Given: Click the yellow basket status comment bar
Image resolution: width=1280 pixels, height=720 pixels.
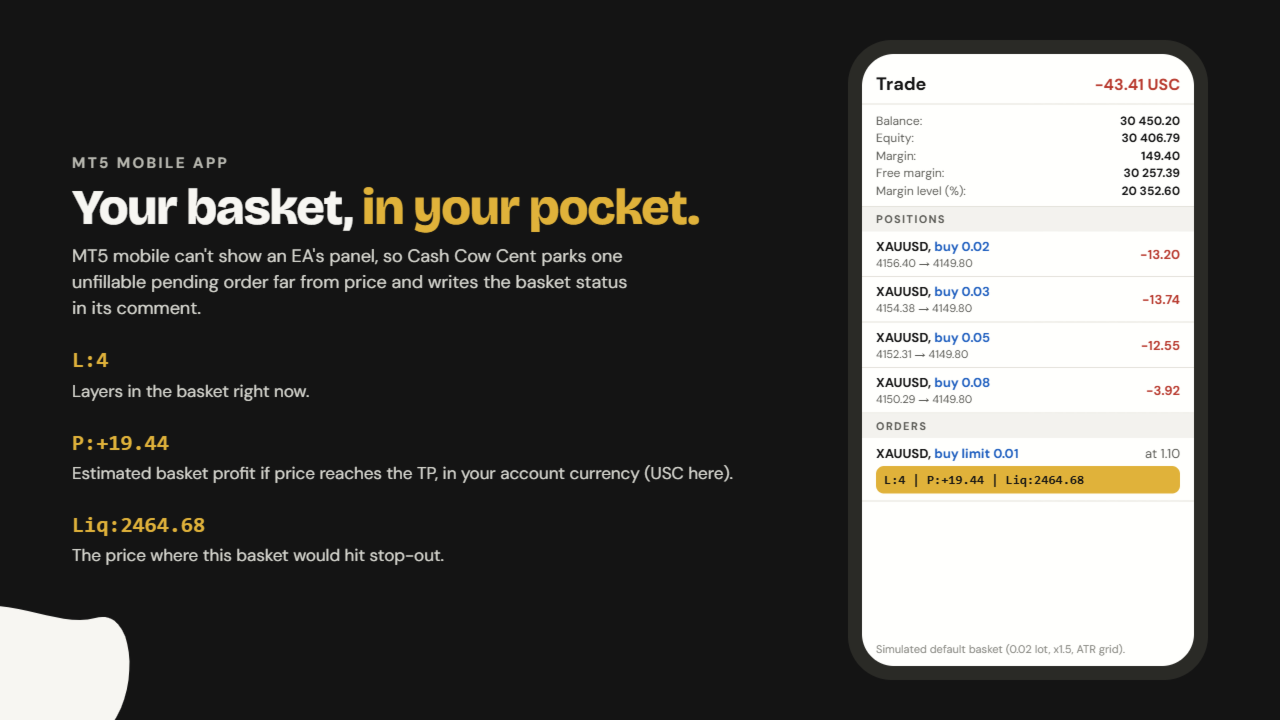Looking at the screenshot, I should click(1028, 480).
